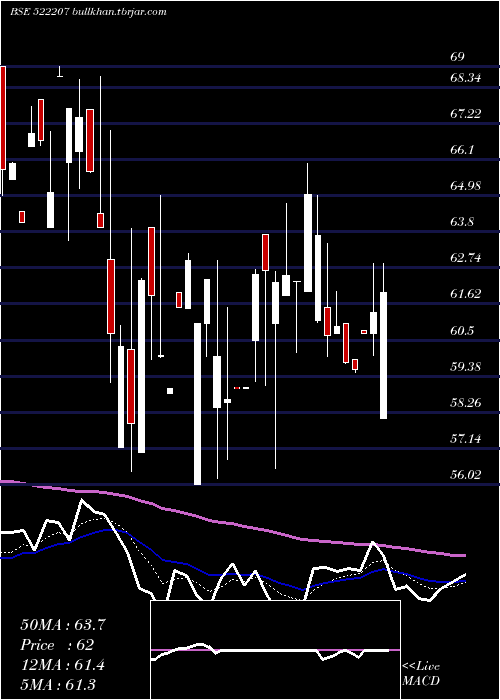Click the 'Price : 62' readout
The width and height of the screenshot is (500, 700).
(57, 645)
